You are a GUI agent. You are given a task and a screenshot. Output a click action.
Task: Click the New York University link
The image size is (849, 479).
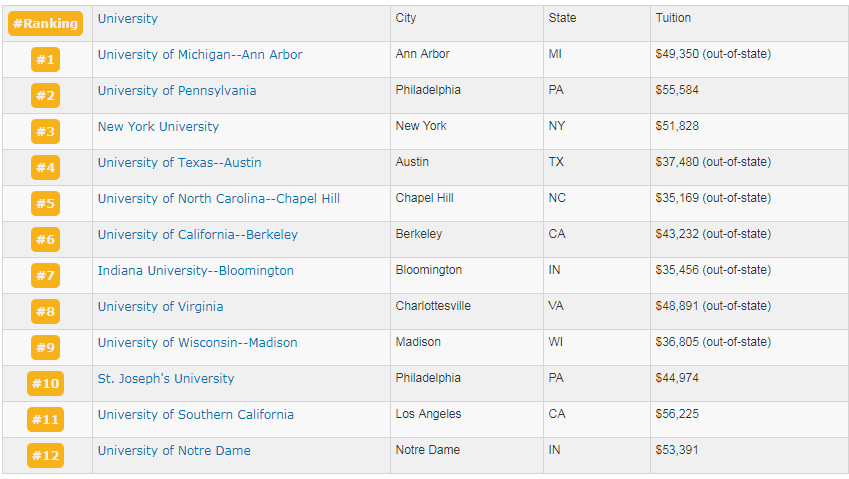tap(158, 127)
